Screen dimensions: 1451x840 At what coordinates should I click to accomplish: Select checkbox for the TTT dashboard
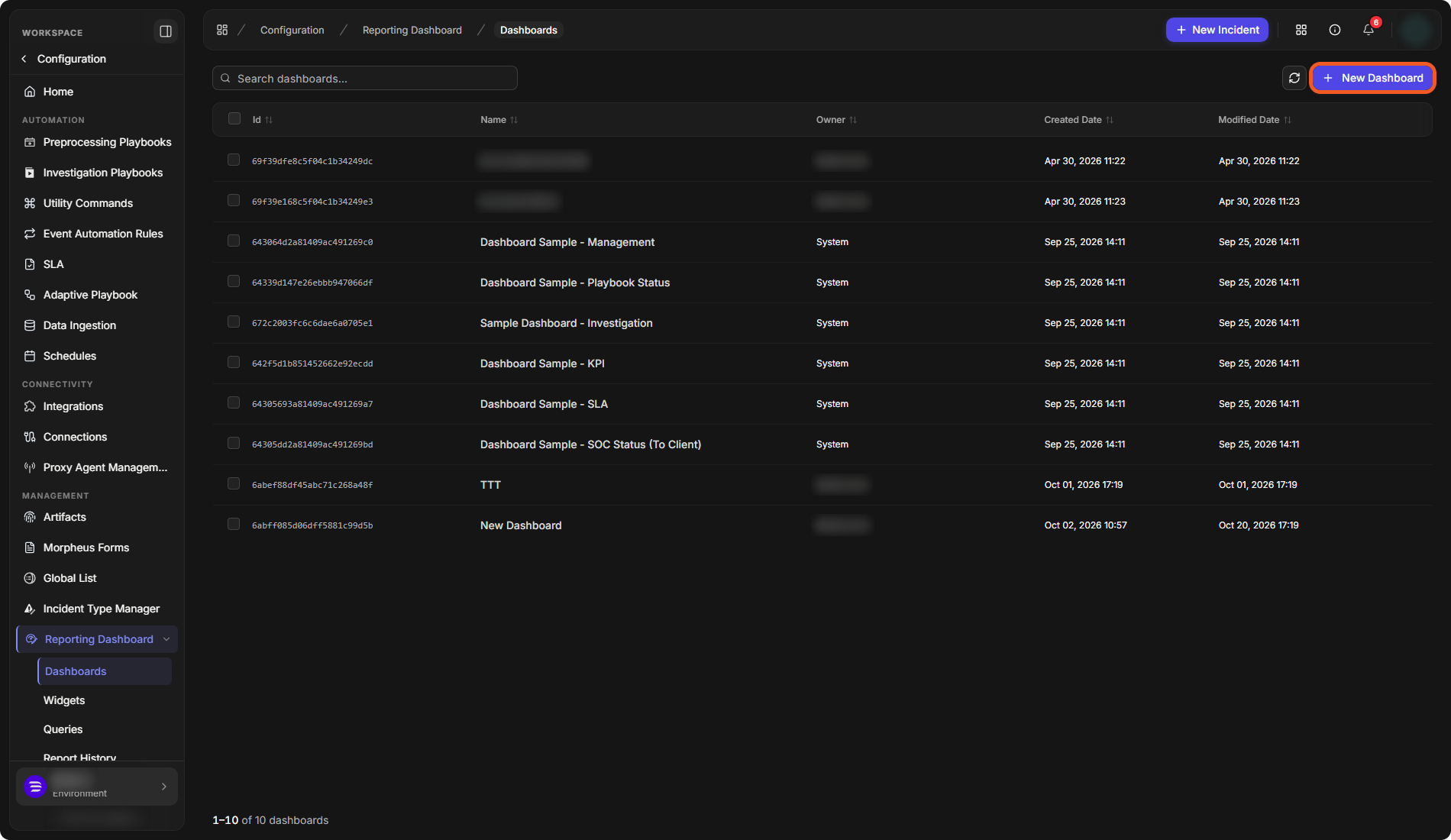[x=234, y=483]
